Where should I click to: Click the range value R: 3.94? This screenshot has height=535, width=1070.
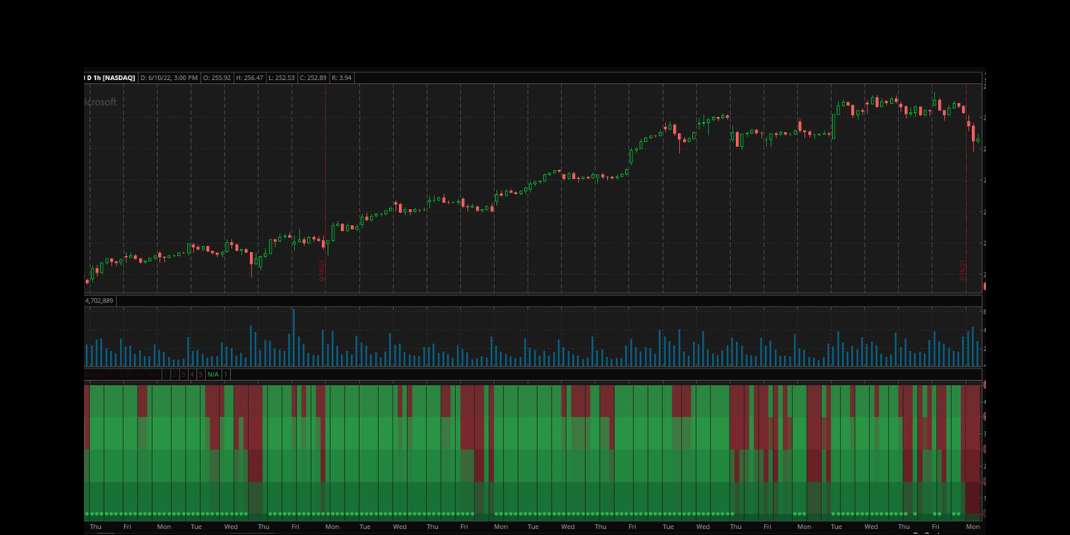click(342, 78)
